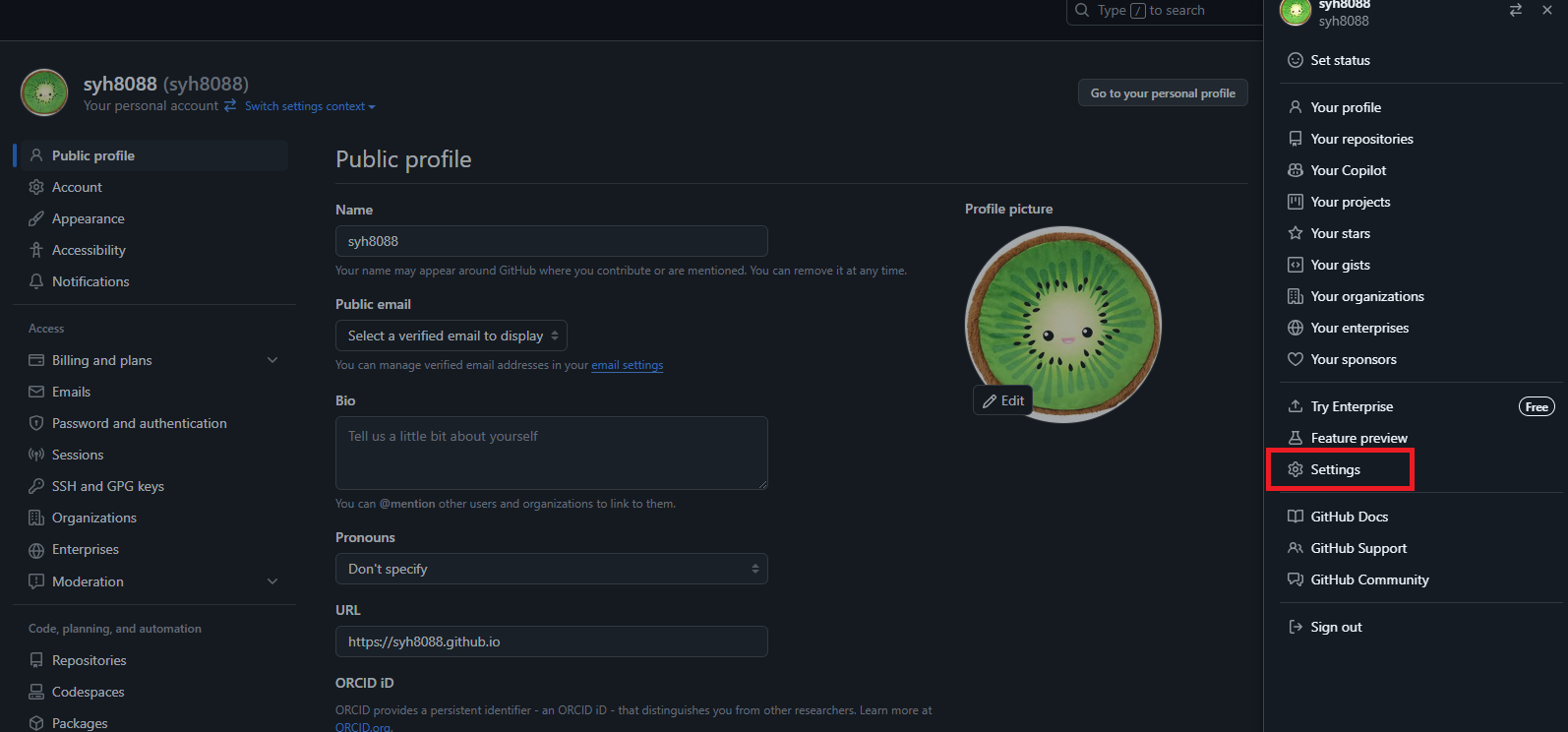This screenshot has height=732, width=1568.
Task: Click the globe icon beside Enterprises in sidebar
Action: point(36,550)
